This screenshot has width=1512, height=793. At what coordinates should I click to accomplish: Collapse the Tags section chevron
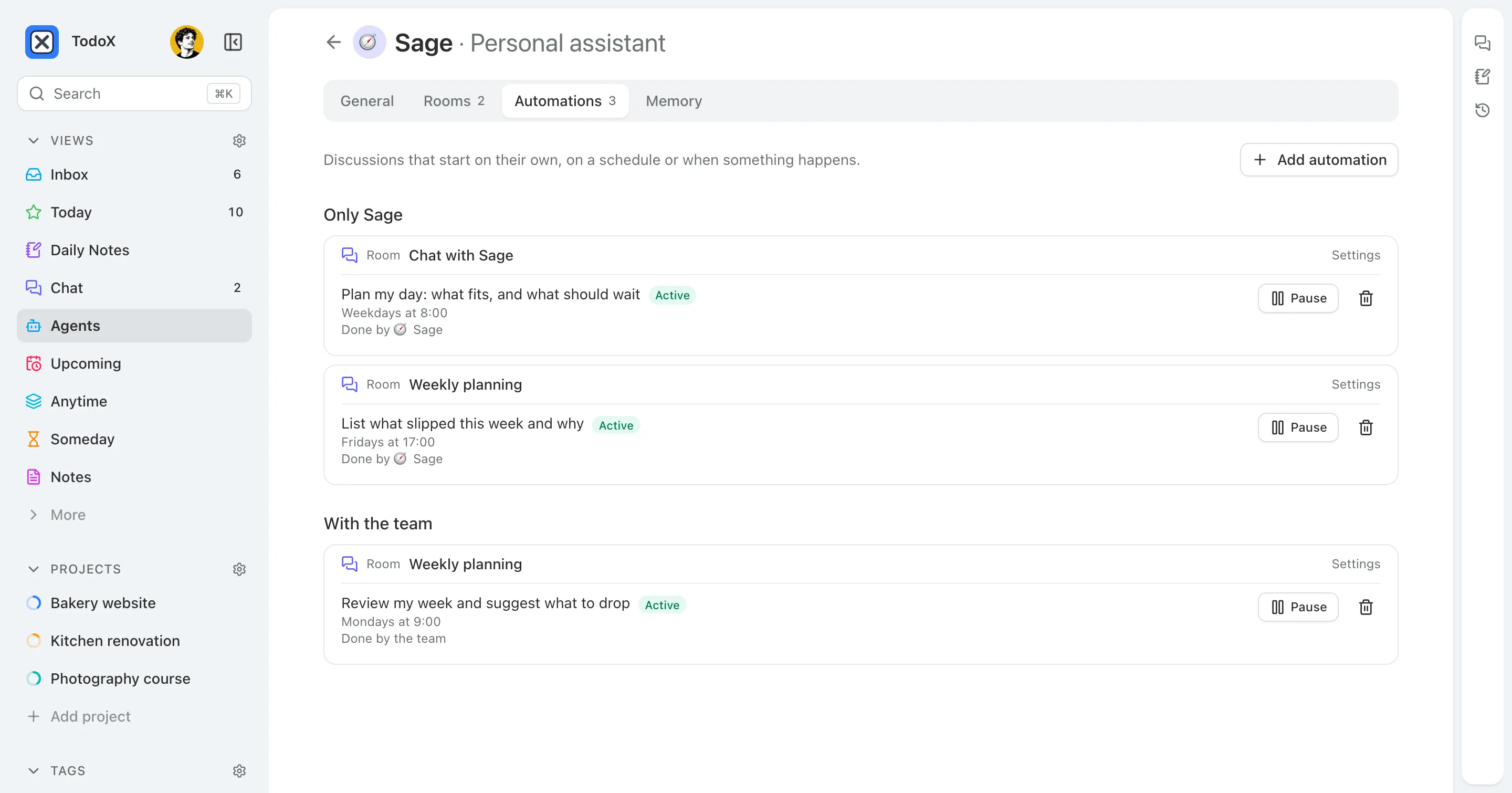click(34, 771)
